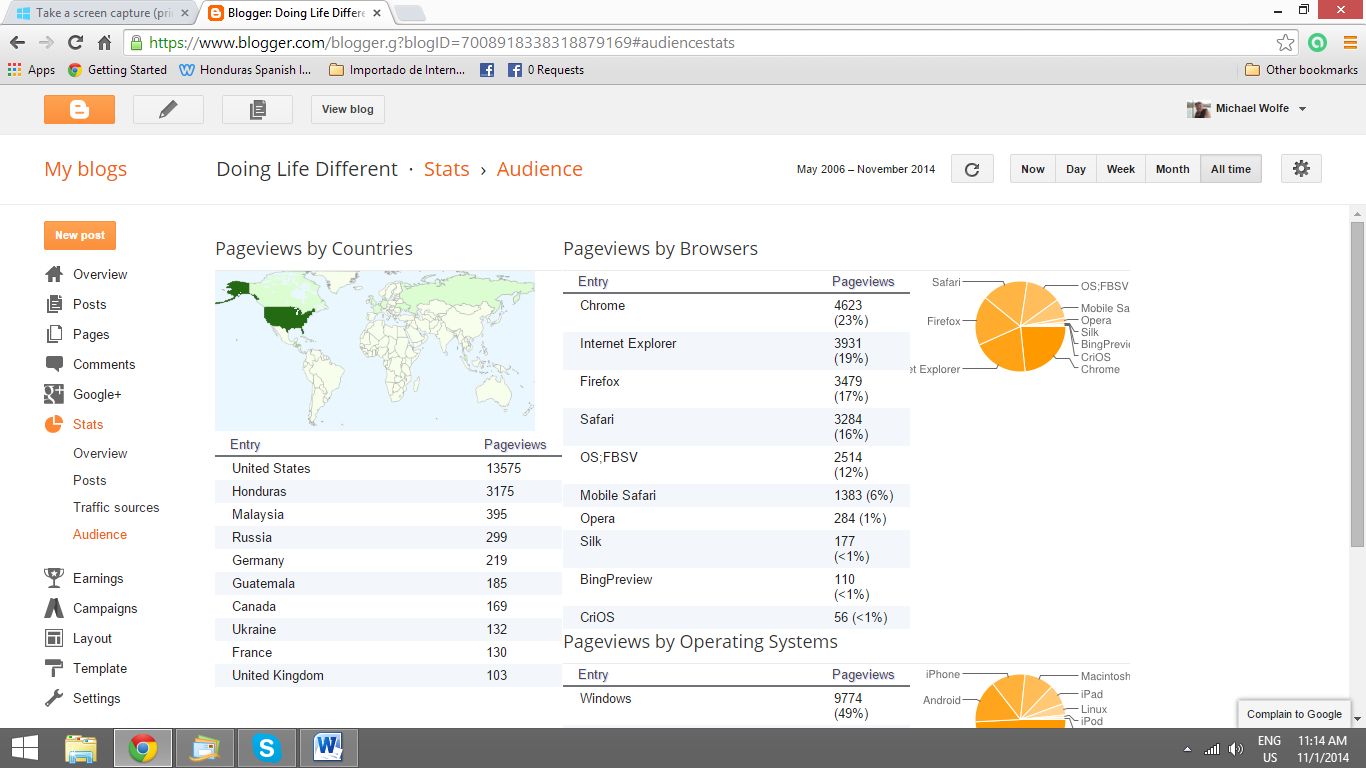Click the orange New post button

click(80, 235)
